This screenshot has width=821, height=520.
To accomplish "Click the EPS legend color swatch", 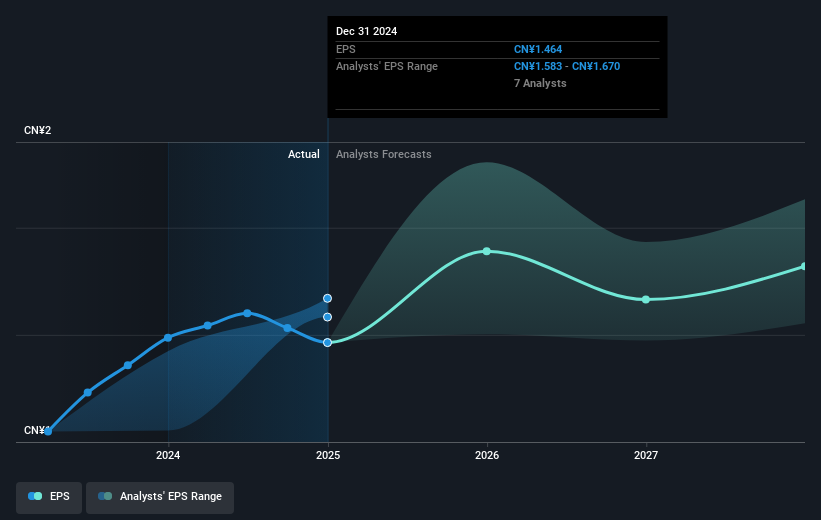I will pos(35,496).
